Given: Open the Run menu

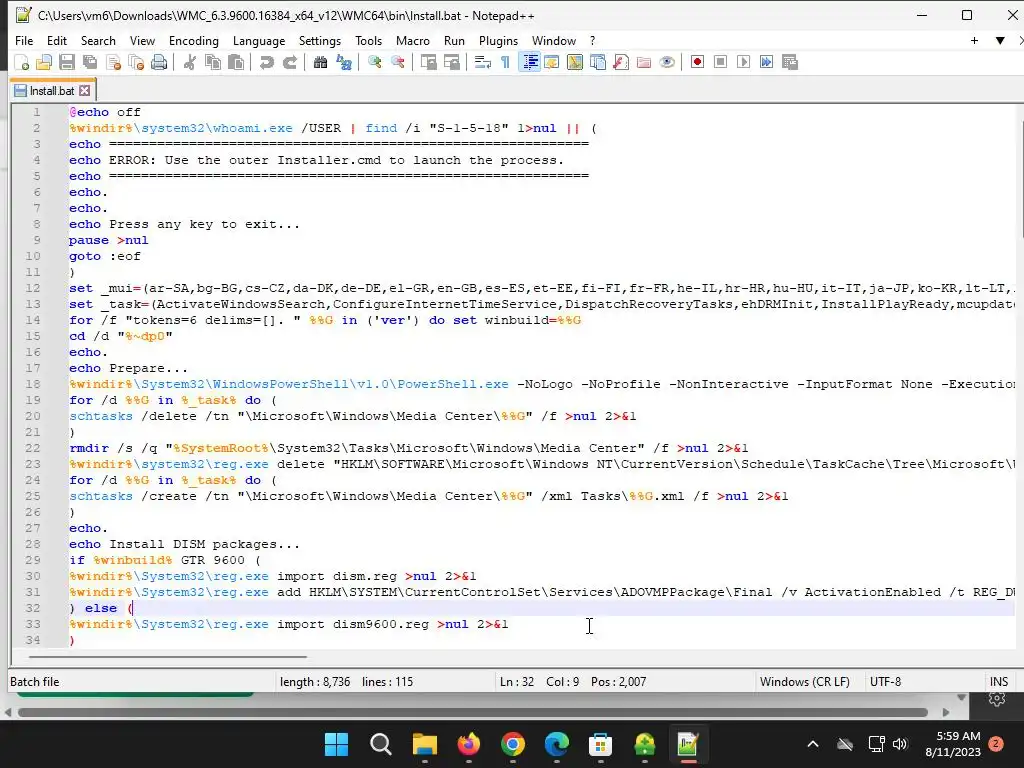Looking at the screenshot, I should 455,40.
